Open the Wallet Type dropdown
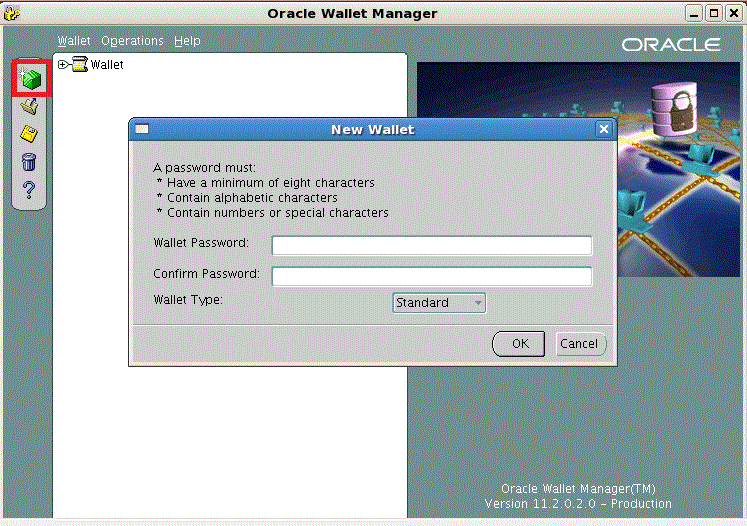Image resolution: width=747 pixels, height=526 pixels. pyautogui.click(x=439, y=303)
